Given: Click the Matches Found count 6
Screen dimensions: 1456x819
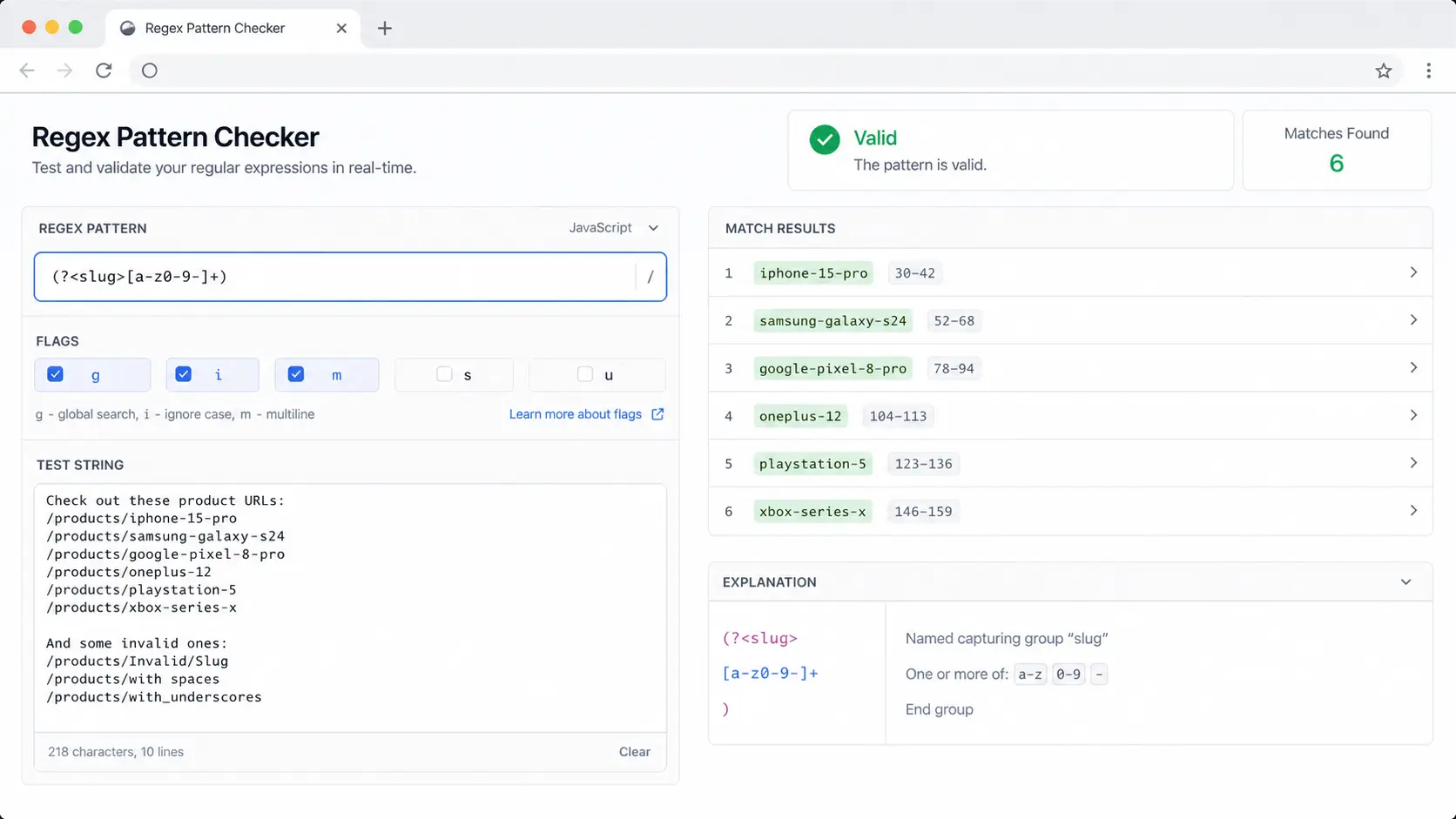Looking at the screenshot, I should point(1337,164).
